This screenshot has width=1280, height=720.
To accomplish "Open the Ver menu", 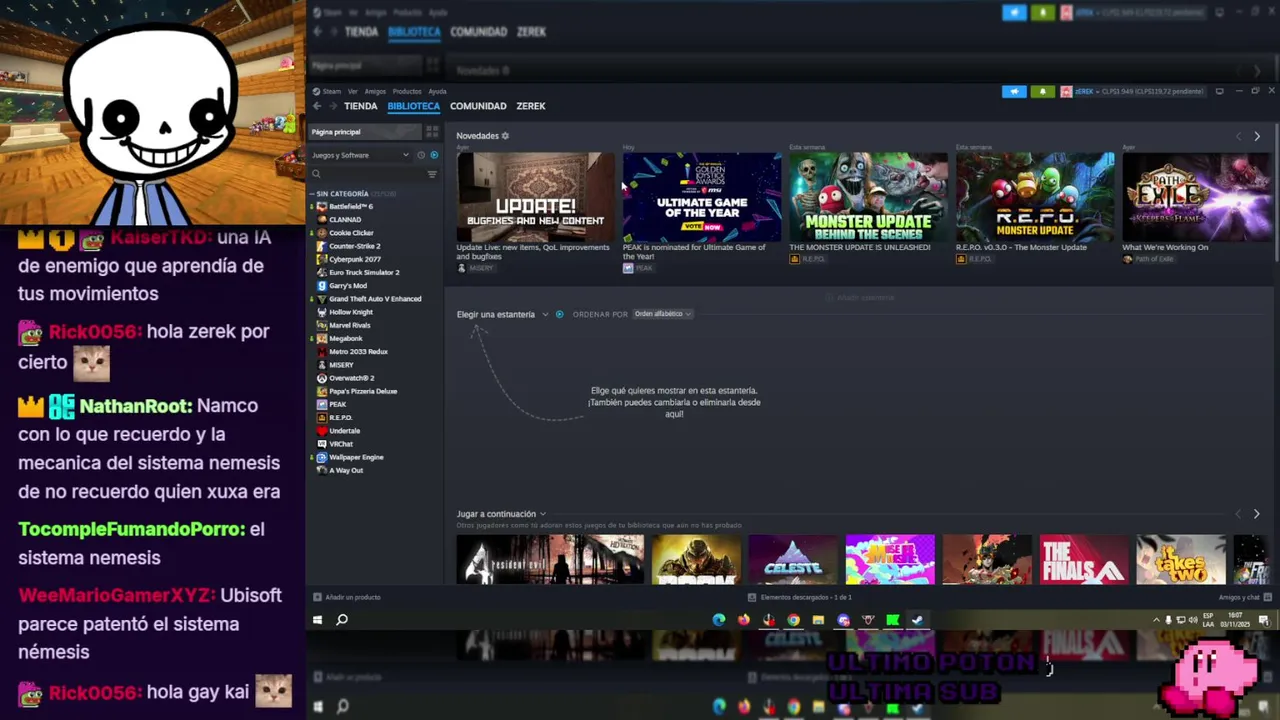I will [x=352, y=92].
